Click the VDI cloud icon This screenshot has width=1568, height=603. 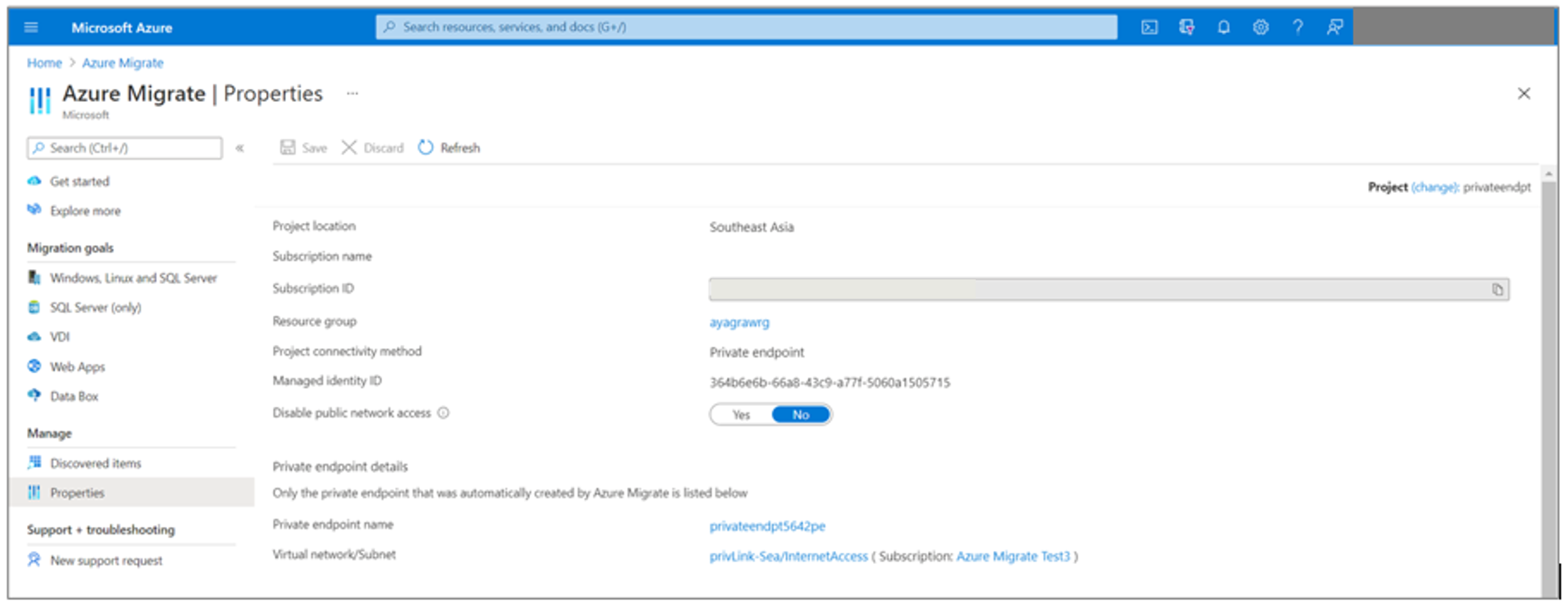pos(34,337)
